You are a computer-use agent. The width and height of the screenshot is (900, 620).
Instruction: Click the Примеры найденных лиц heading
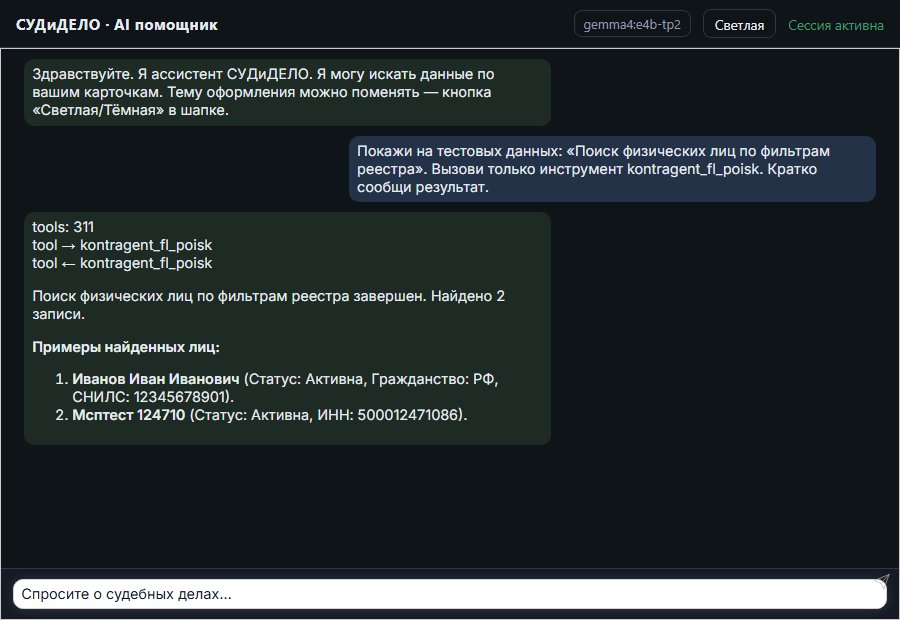126,347
